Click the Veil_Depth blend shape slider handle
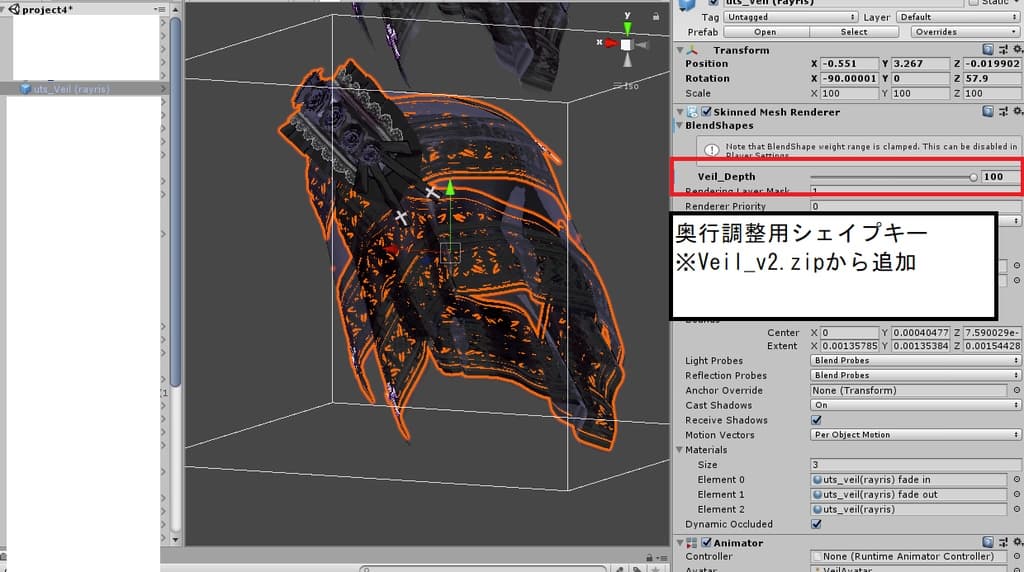The height and width of the screenshot is (572, 1024). (x=973, y=177)
